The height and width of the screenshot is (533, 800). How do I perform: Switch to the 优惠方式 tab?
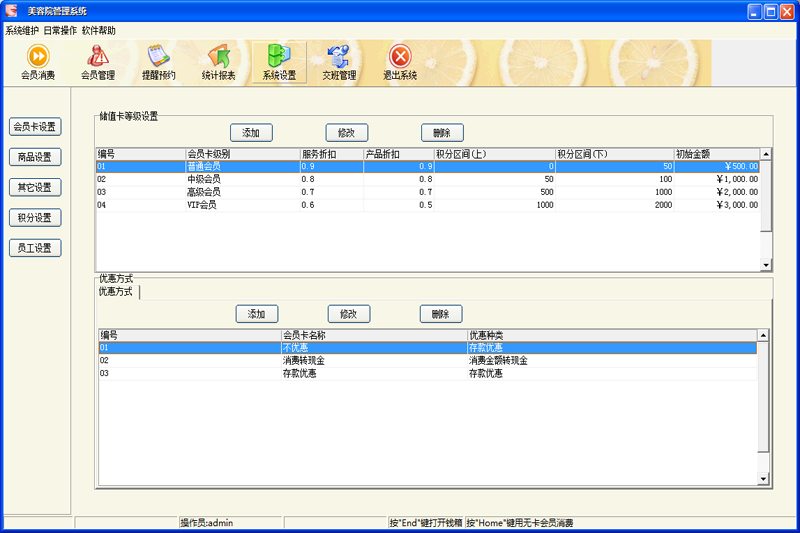click(x=115, y=292)
